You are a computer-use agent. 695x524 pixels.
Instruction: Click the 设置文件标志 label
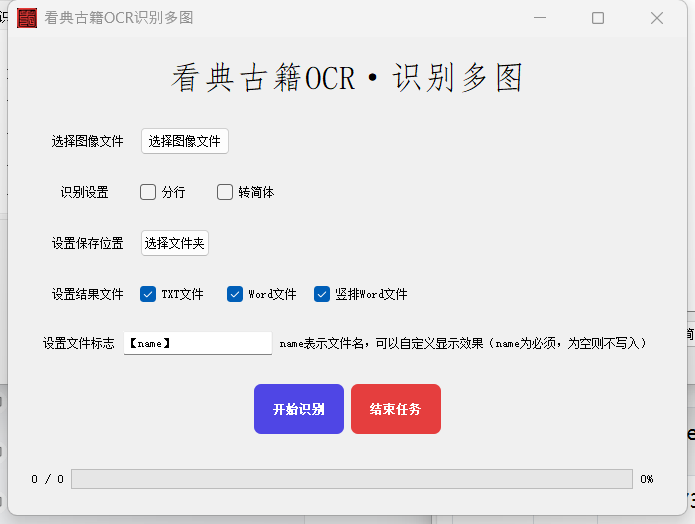click(78, 343)
